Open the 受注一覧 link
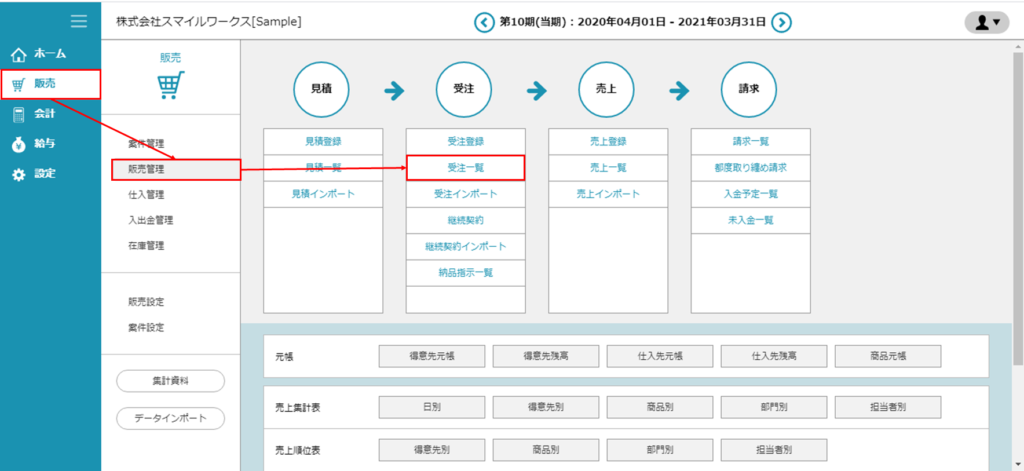 465,168
